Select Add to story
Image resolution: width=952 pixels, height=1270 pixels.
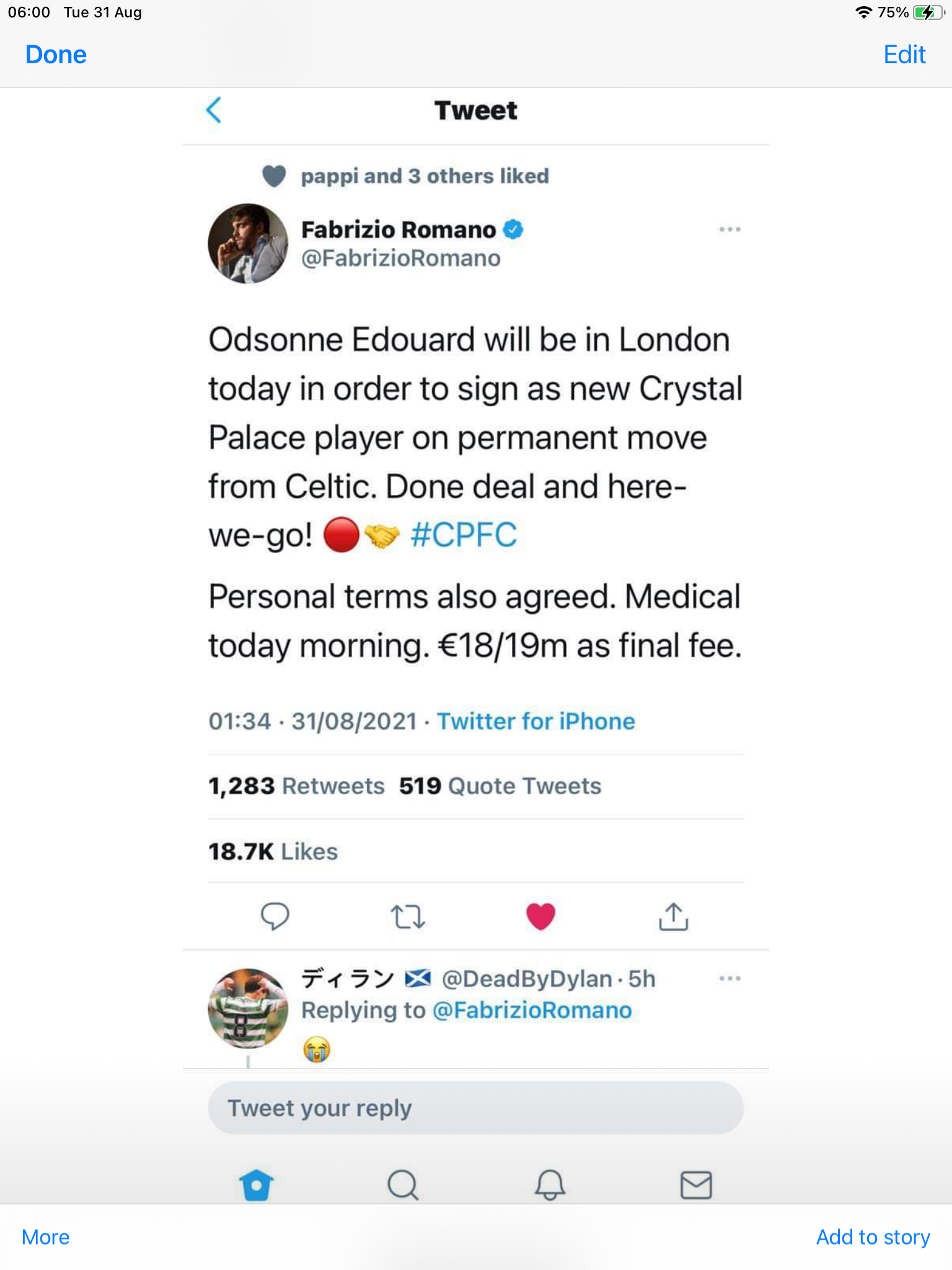coord(873,1237)
